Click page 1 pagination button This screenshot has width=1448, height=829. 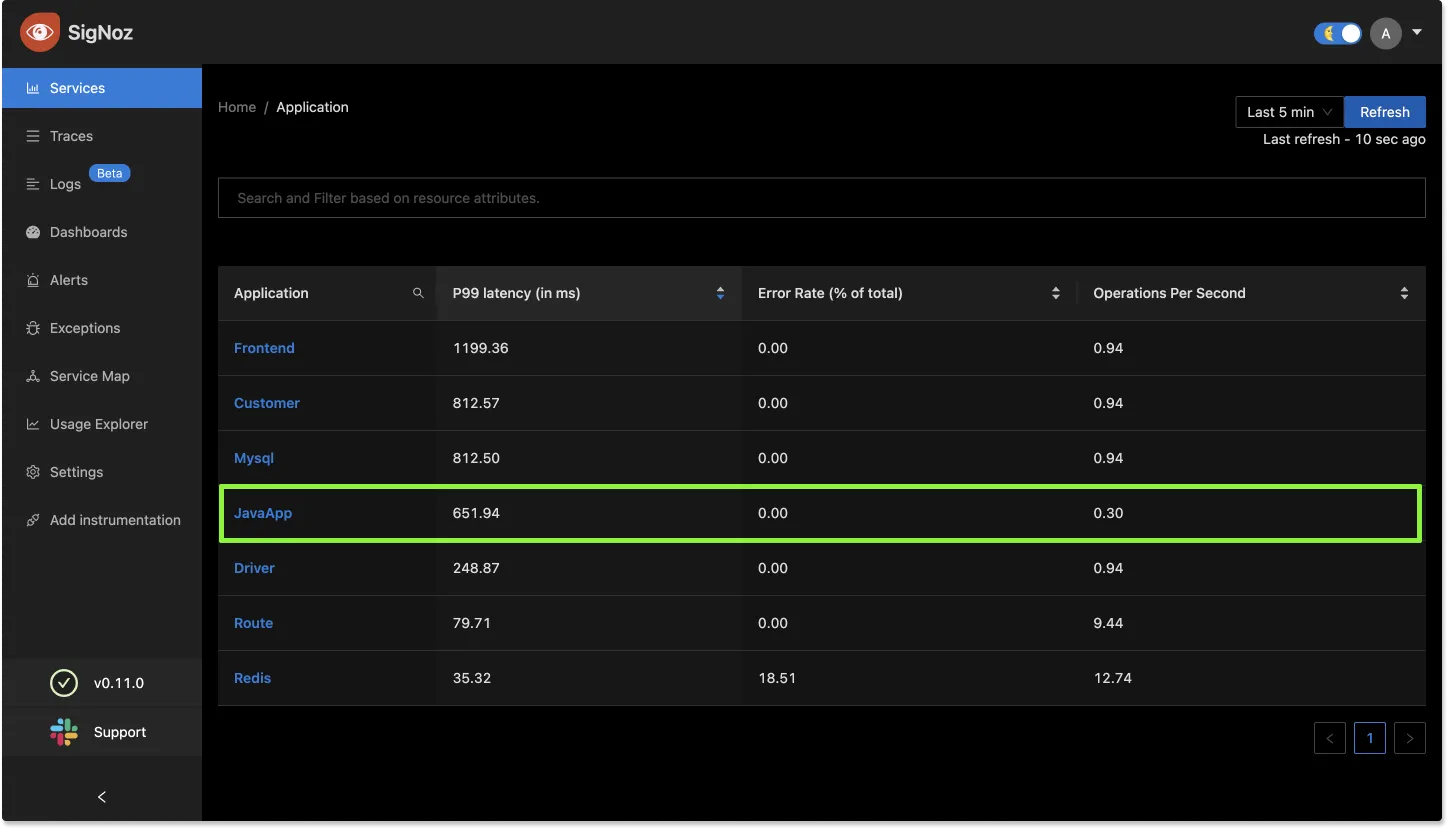click(x=1369, y=738)
